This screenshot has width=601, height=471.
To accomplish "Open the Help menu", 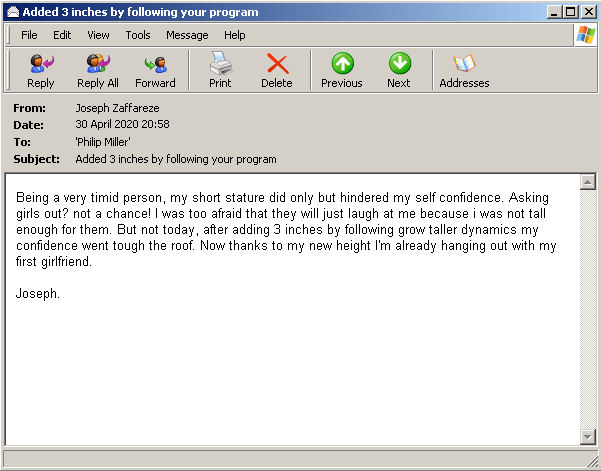I will [x=234, y=35].
